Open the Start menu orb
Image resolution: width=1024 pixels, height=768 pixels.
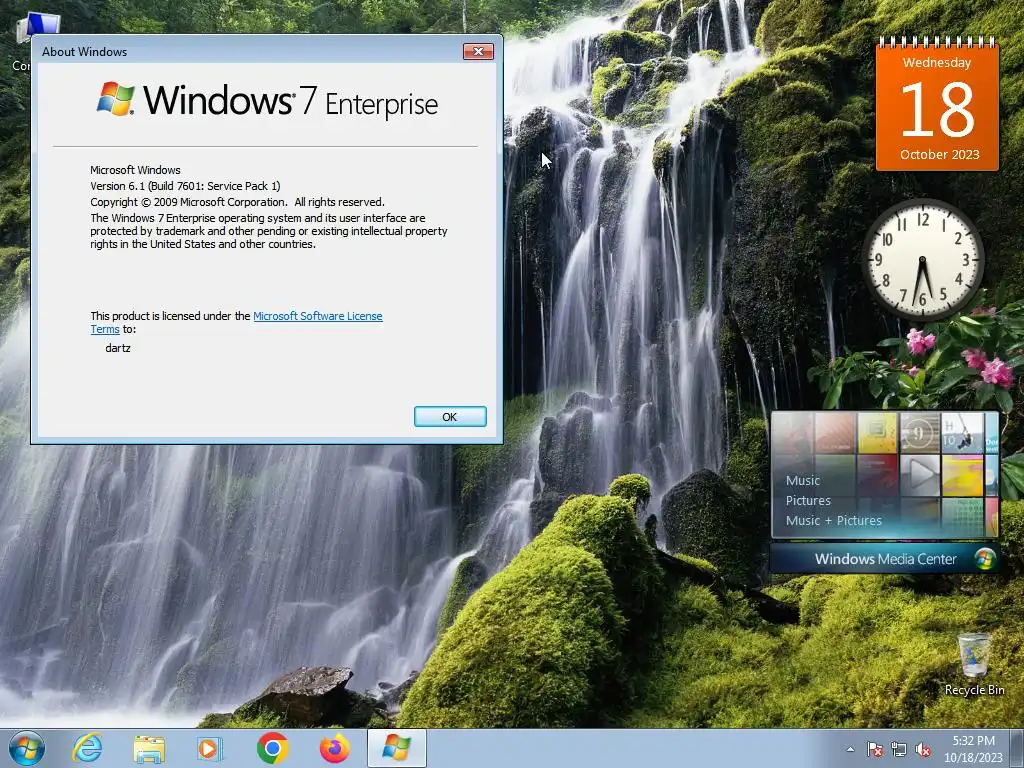(27, 748)
